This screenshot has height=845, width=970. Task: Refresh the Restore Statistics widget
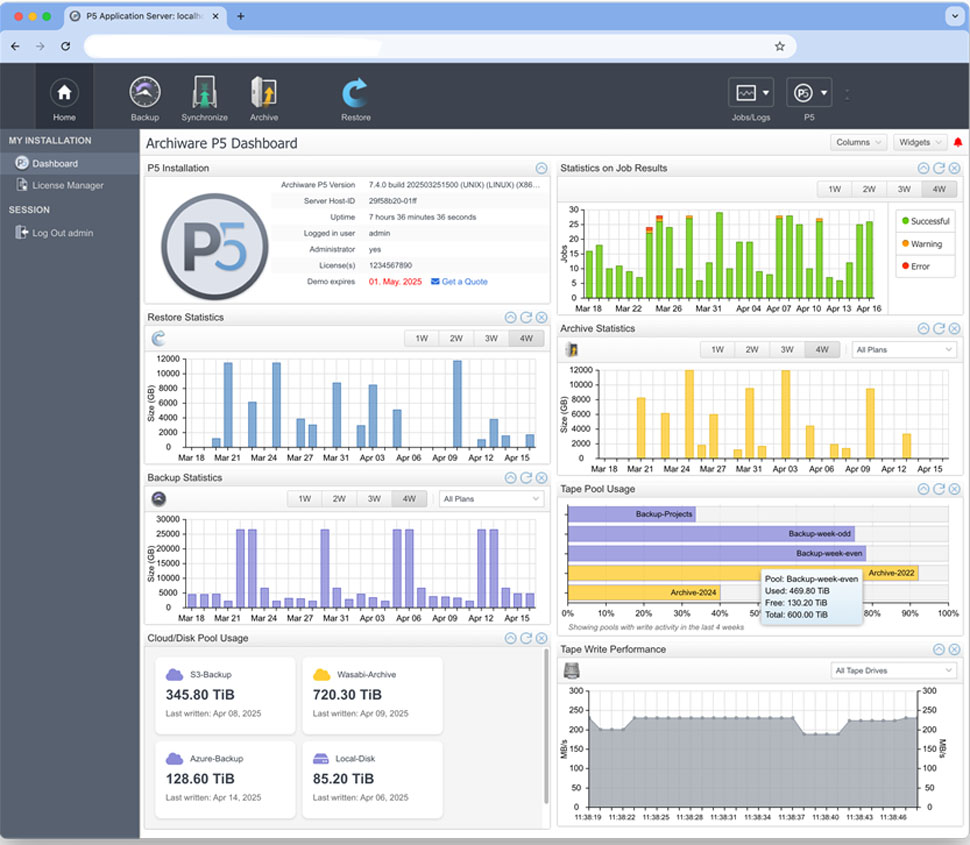[x=526, y=317]
